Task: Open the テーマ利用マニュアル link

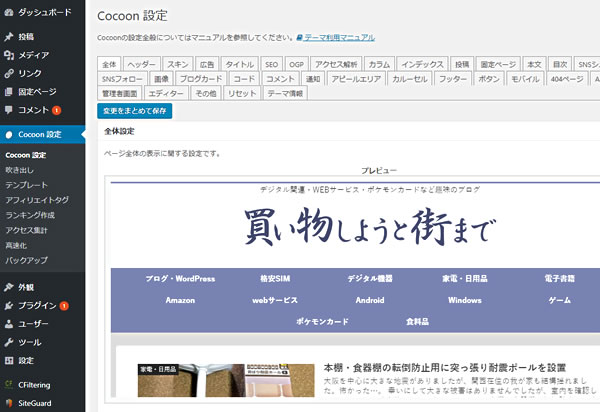Action: pos(339,37)
